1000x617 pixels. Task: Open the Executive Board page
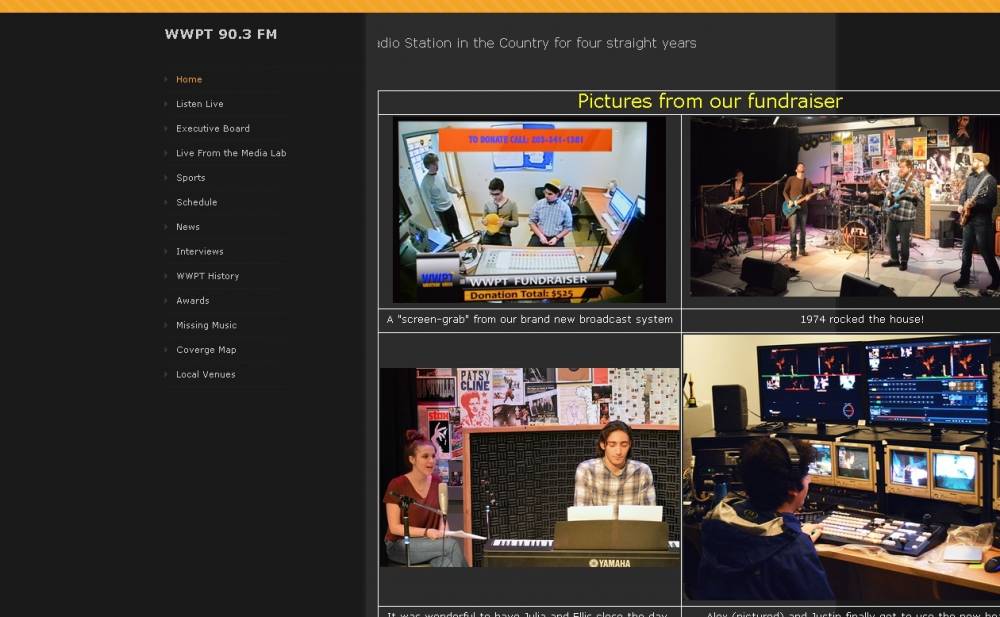coord(212,129)
